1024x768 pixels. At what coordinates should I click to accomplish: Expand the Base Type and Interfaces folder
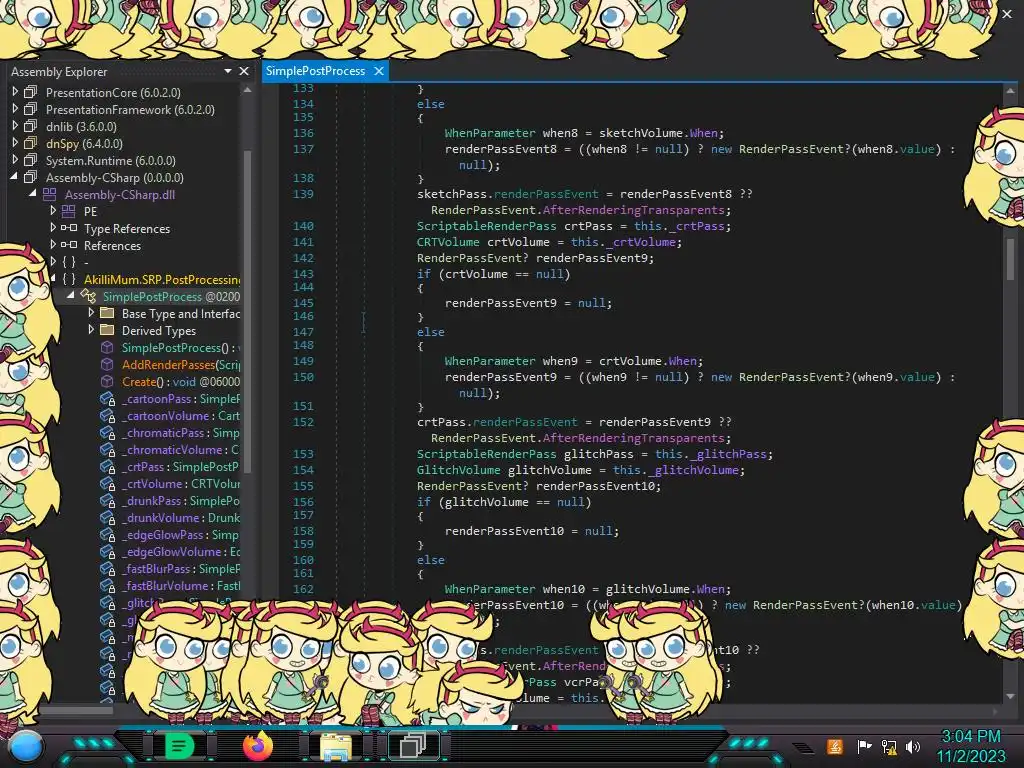click(x=91, y=313)
